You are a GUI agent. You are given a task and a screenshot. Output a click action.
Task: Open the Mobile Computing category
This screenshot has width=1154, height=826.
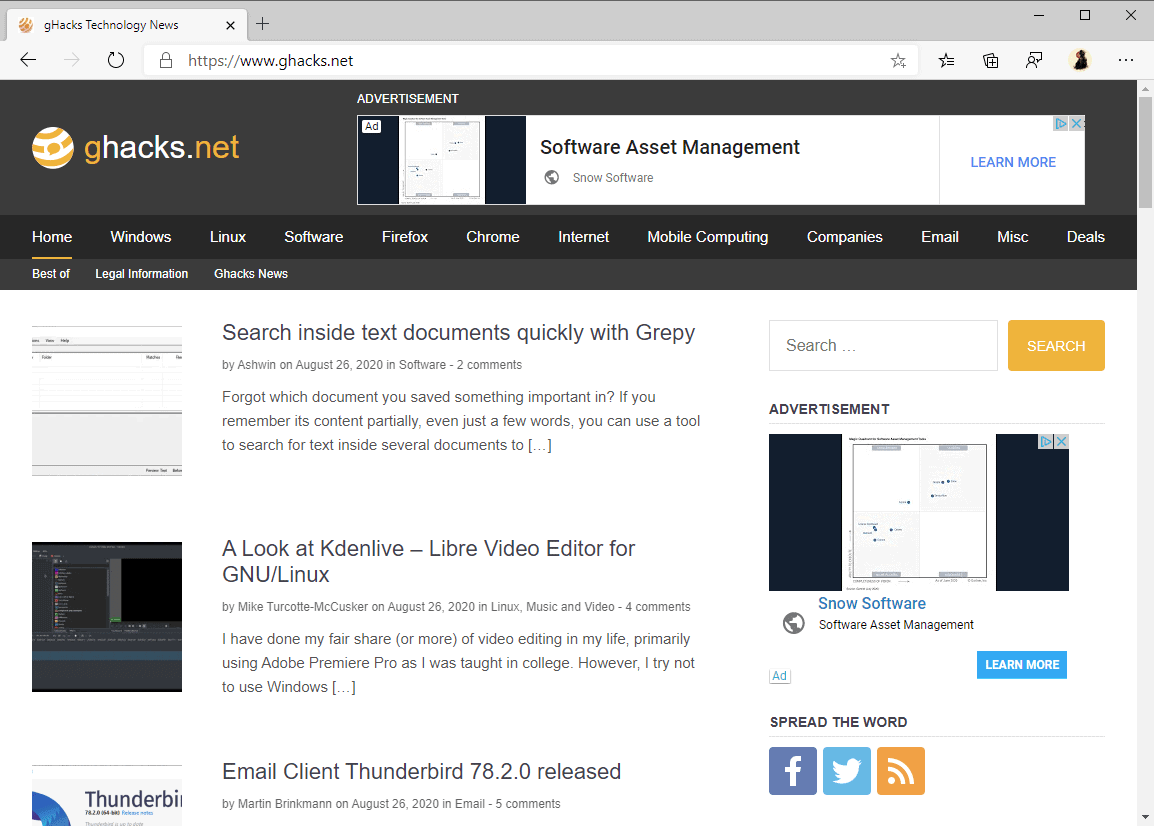click(x=707, y=237)
